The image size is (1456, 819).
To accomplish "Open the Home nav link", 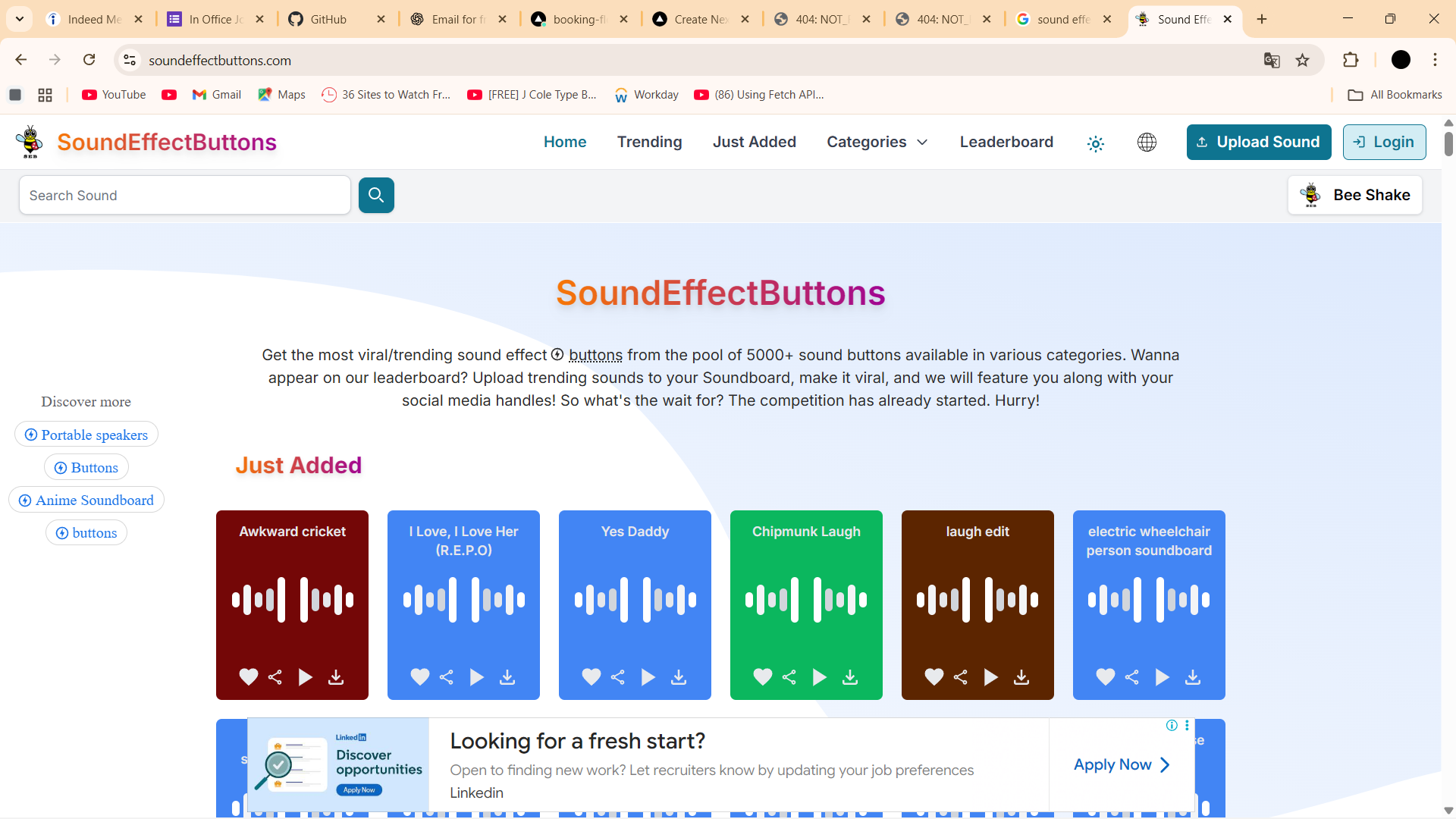I will pyautogui.click(x=565, y=142).
